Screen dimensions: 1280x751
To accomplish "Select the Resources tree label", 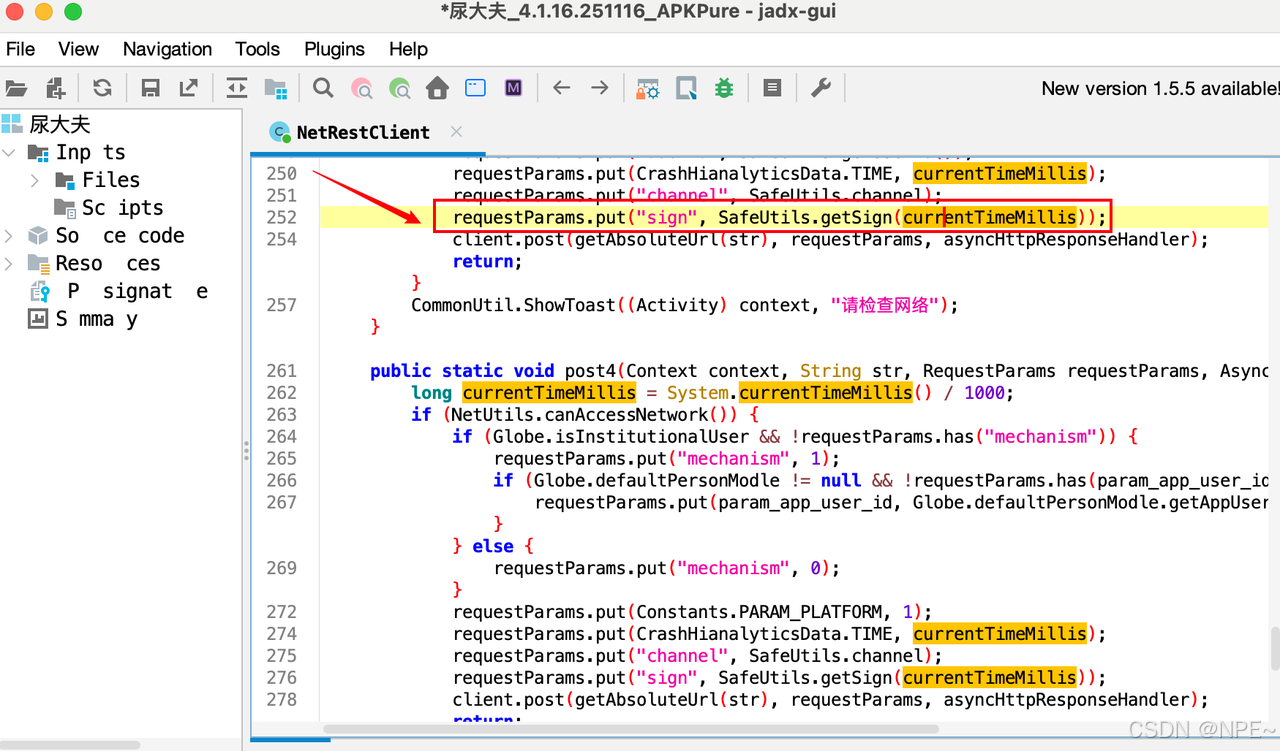I will click(x=107, y=263).
